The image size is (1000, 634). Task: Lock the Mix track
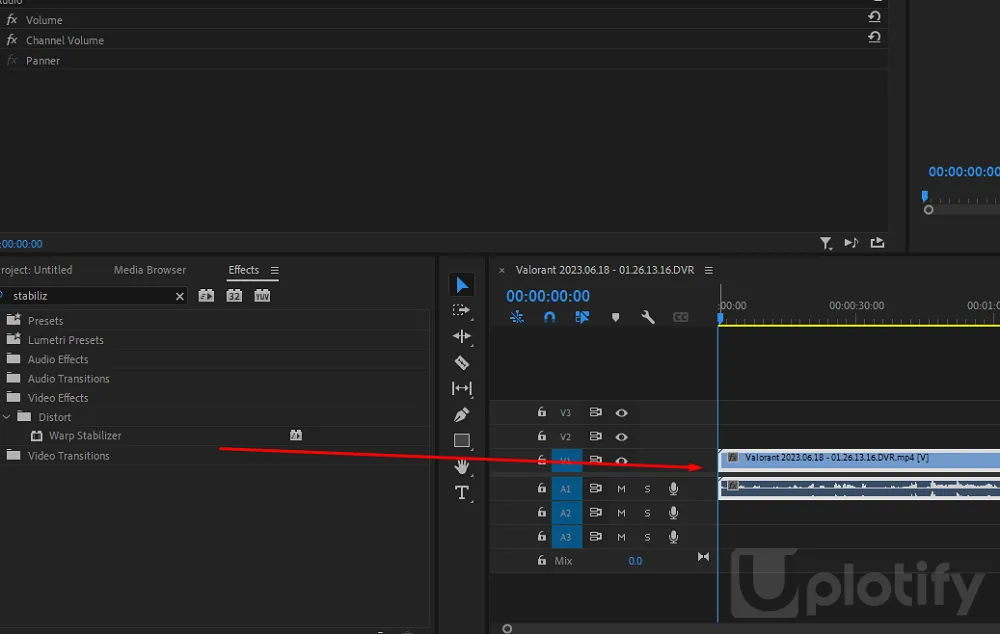[x=541, y=561]
